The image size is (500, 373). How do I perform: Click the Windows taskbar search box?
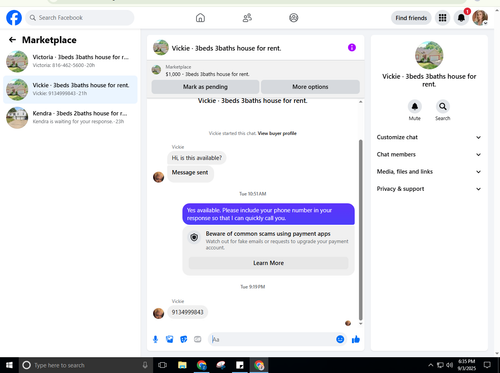click(85, 365)
